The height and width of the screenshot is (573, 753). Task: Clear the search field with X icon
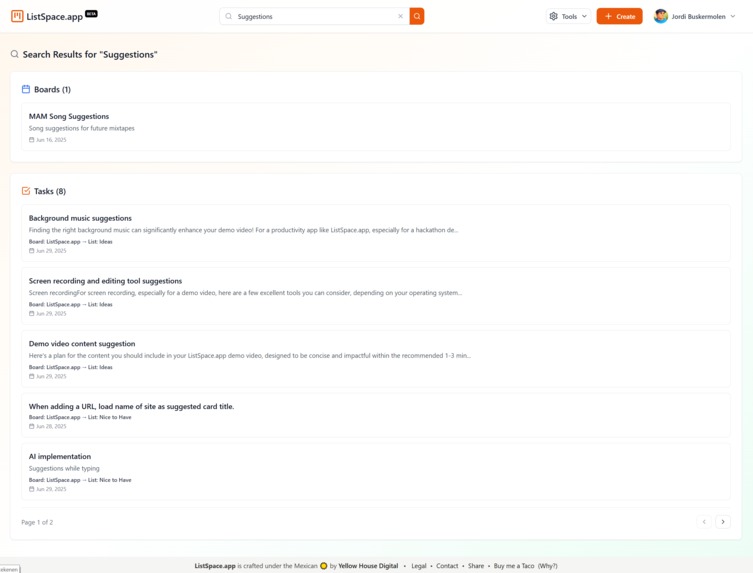401,16
